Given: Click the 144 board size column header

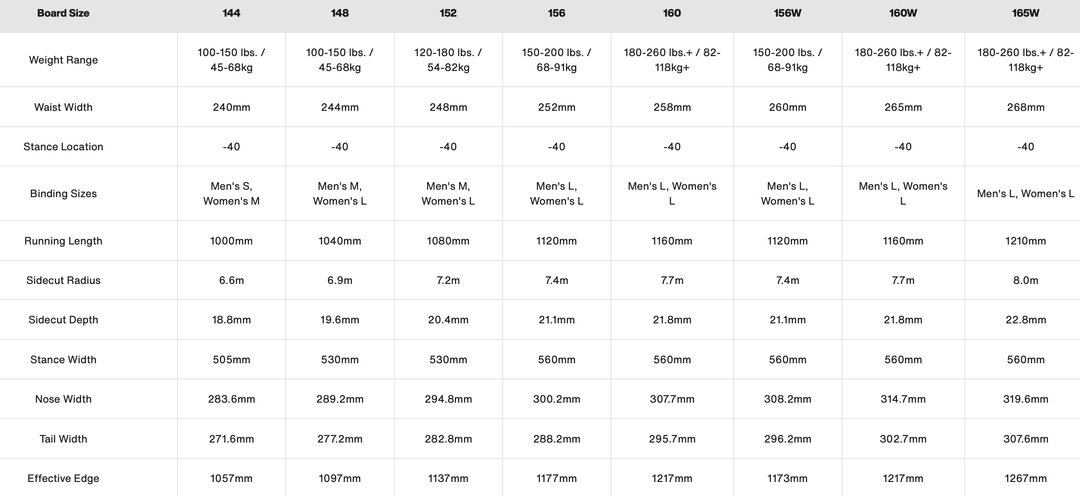Looking at the screenshot, I should click(x=231, y=14).
